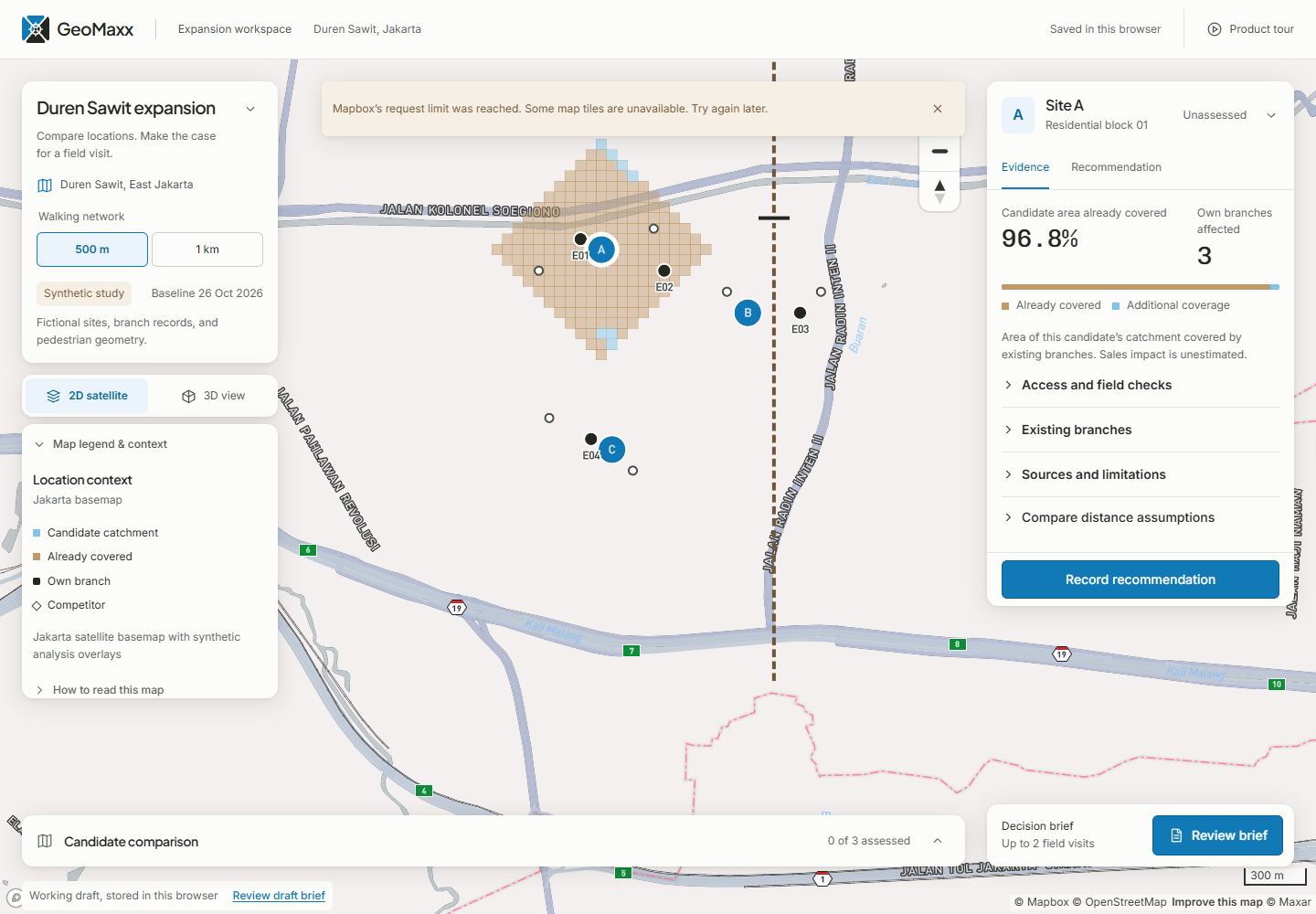Click the map icon beside Duren Sawit, East Jakarta
Image resolution: width=1316 pixels, height=914 pixels.
point(45,185)
